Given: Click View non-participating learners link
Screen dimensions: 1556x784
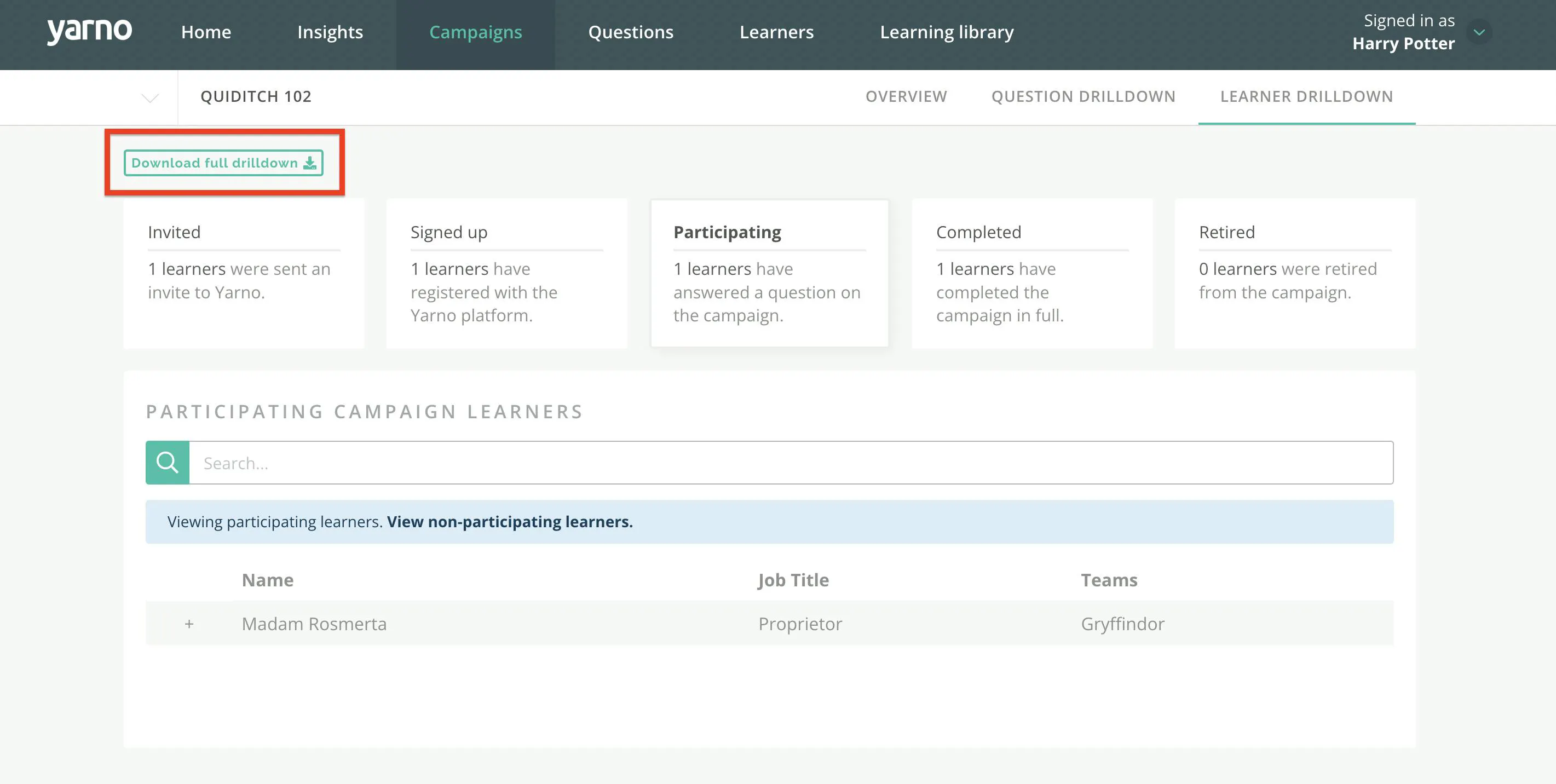Looking at the screenshot, I should click(510, 522).
